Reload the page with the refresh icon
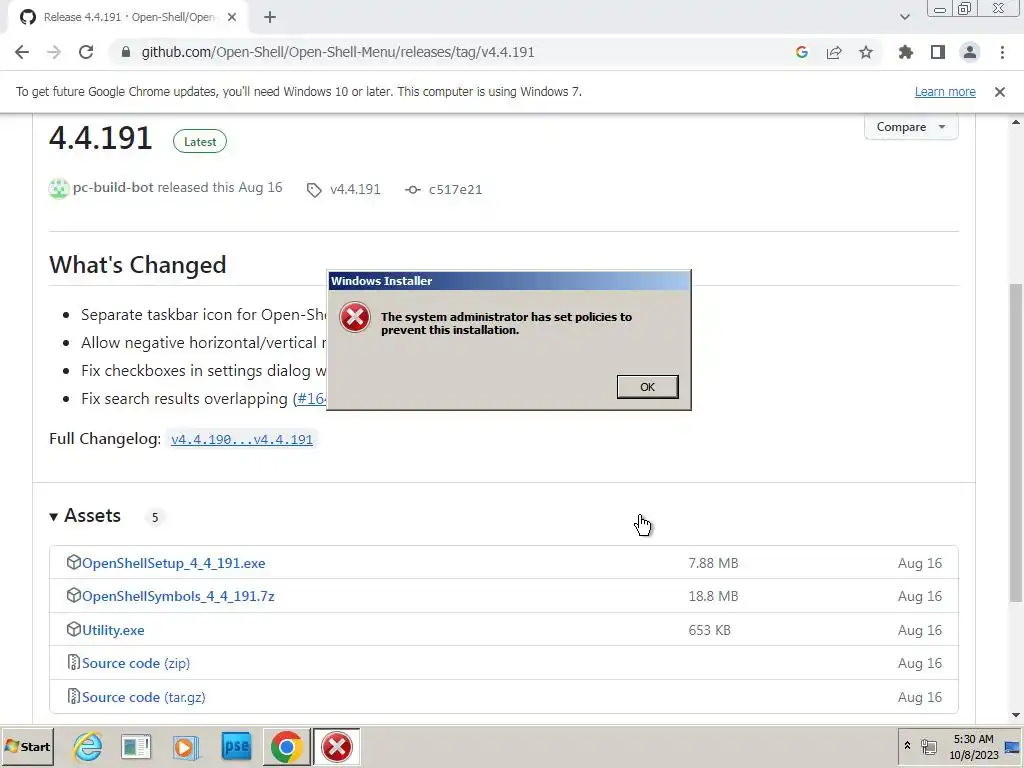Screen dimensions: 1024x768 tap(86, 52)
